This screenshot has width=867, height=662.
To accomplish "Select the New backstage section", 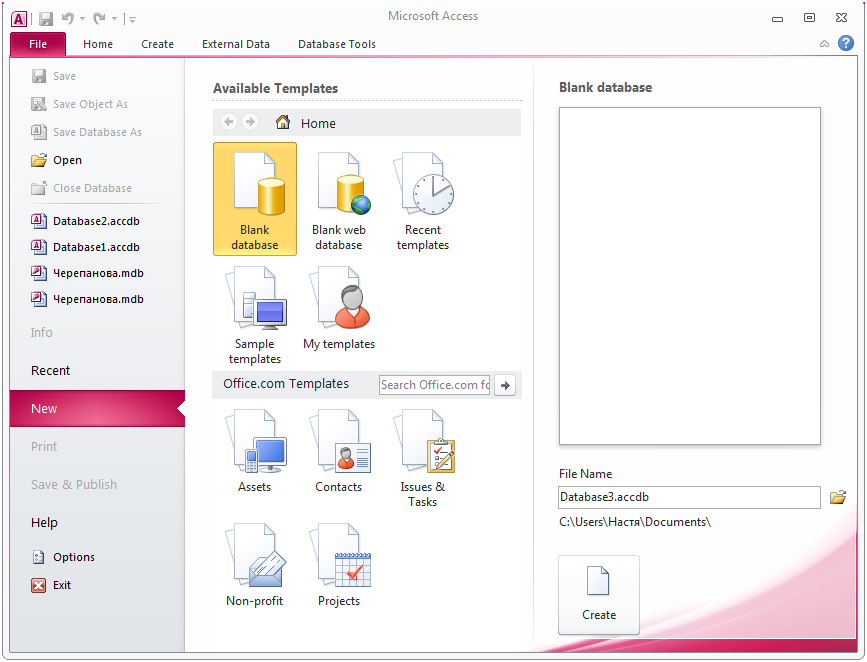I will (x=97, y=409).
